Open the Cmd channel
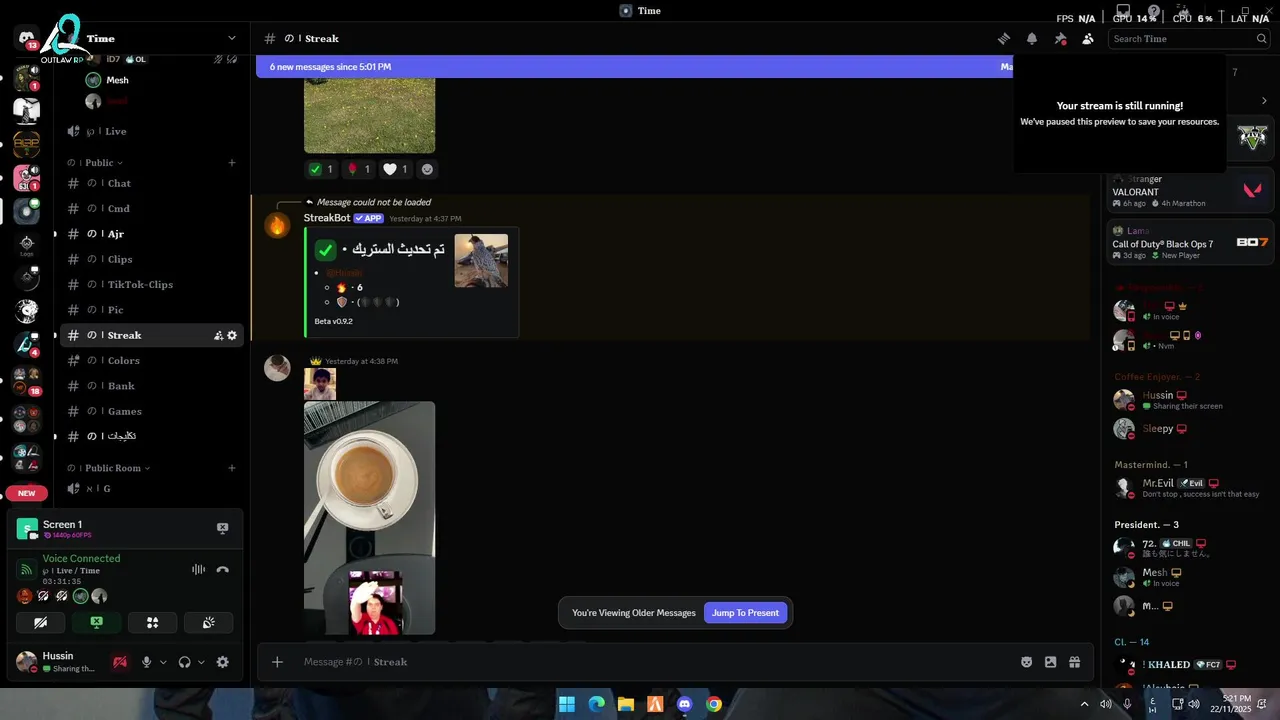This screenshot has height=720, width=1280. (x=150, y=209)
